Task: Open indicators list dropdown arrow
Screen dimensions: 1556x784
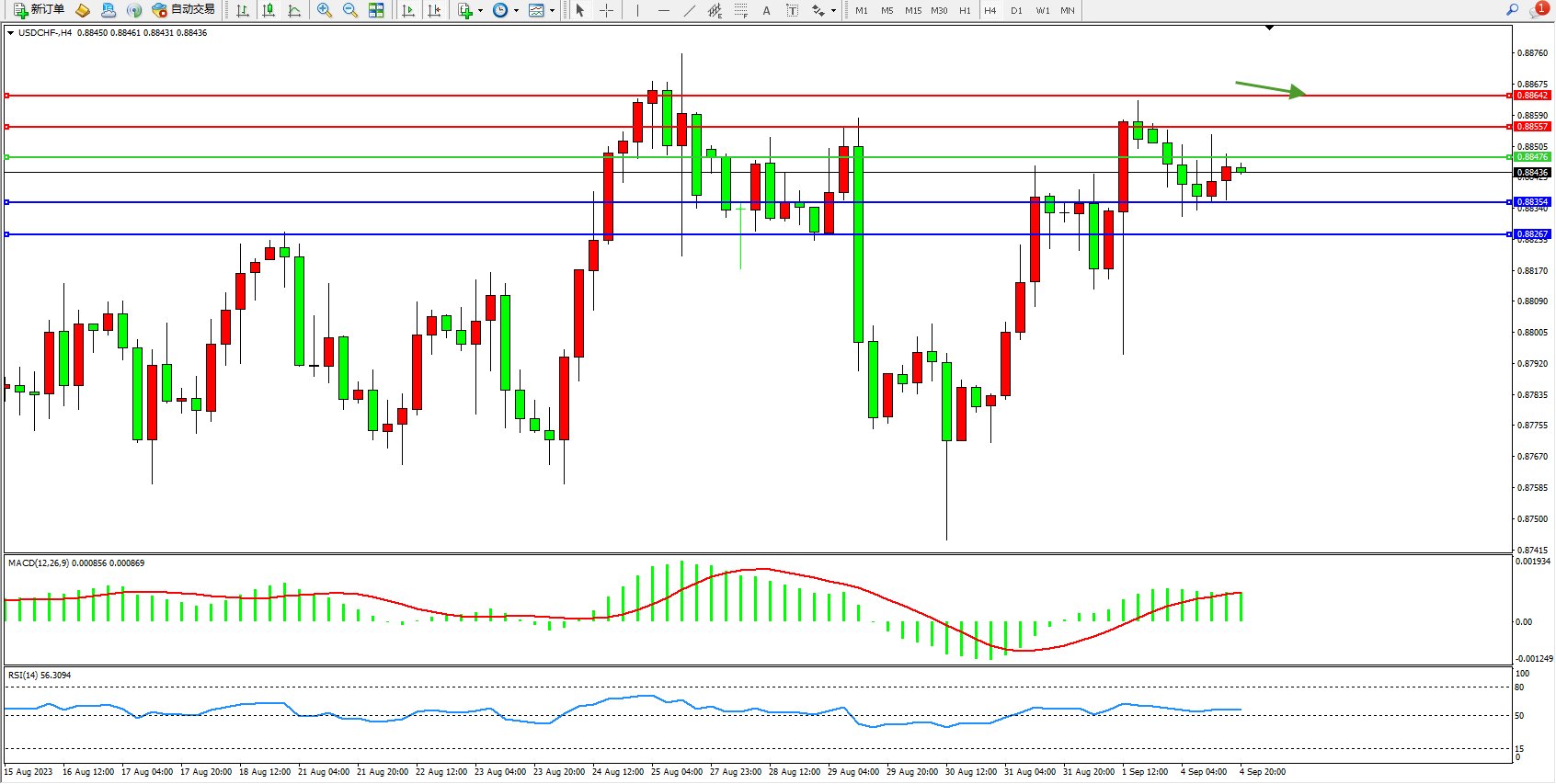Action: [480, 11]
